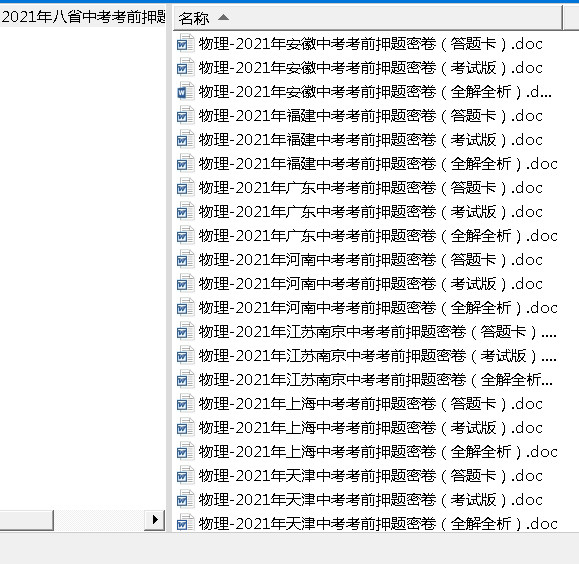
Task: Select 物理-2021年河南中考考前押题密卷（答题卡）.doc
Action: (371, 260)
